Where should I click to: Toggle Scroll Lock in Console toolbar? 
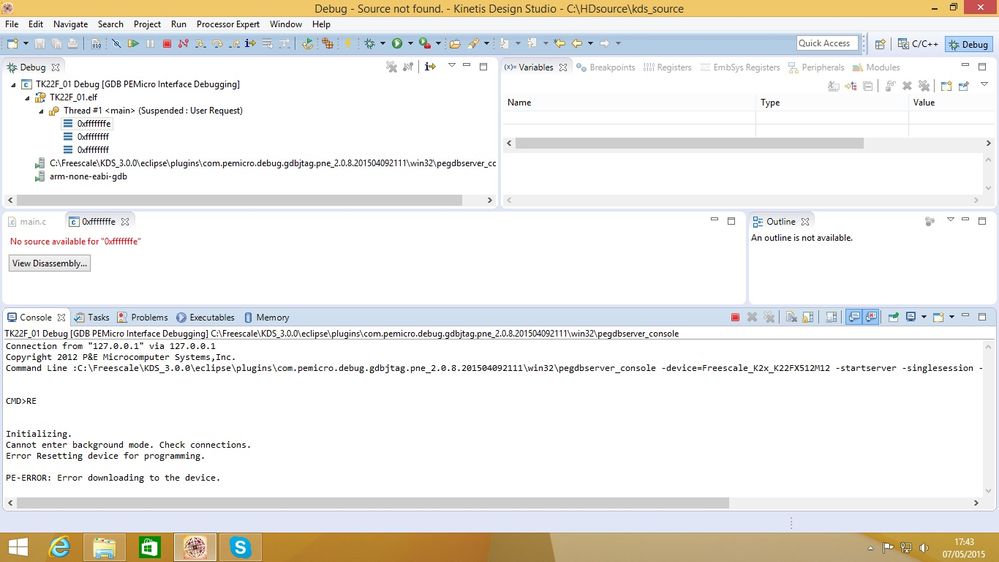808,317
